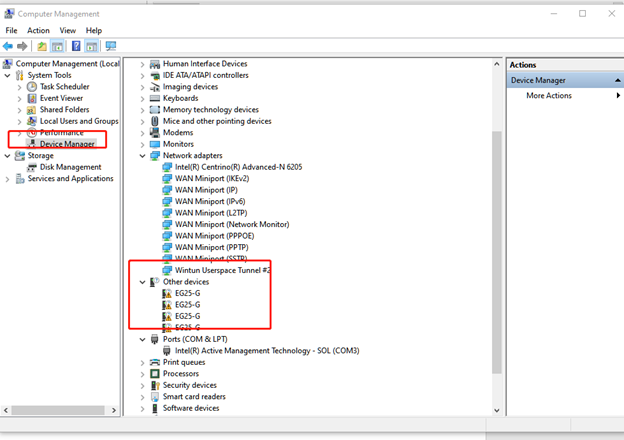The height and width of the screenshot is (440, 624).
Task: Click the Up One Level folder icon
Action: tap(42, 46)
